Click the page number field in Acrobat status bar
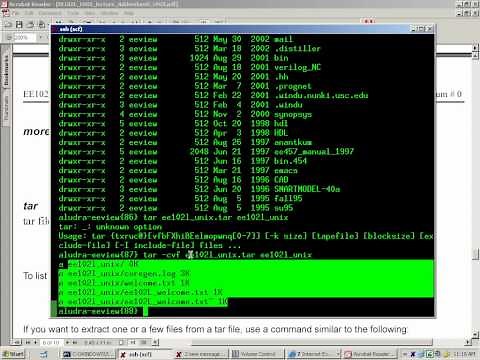 51,342
